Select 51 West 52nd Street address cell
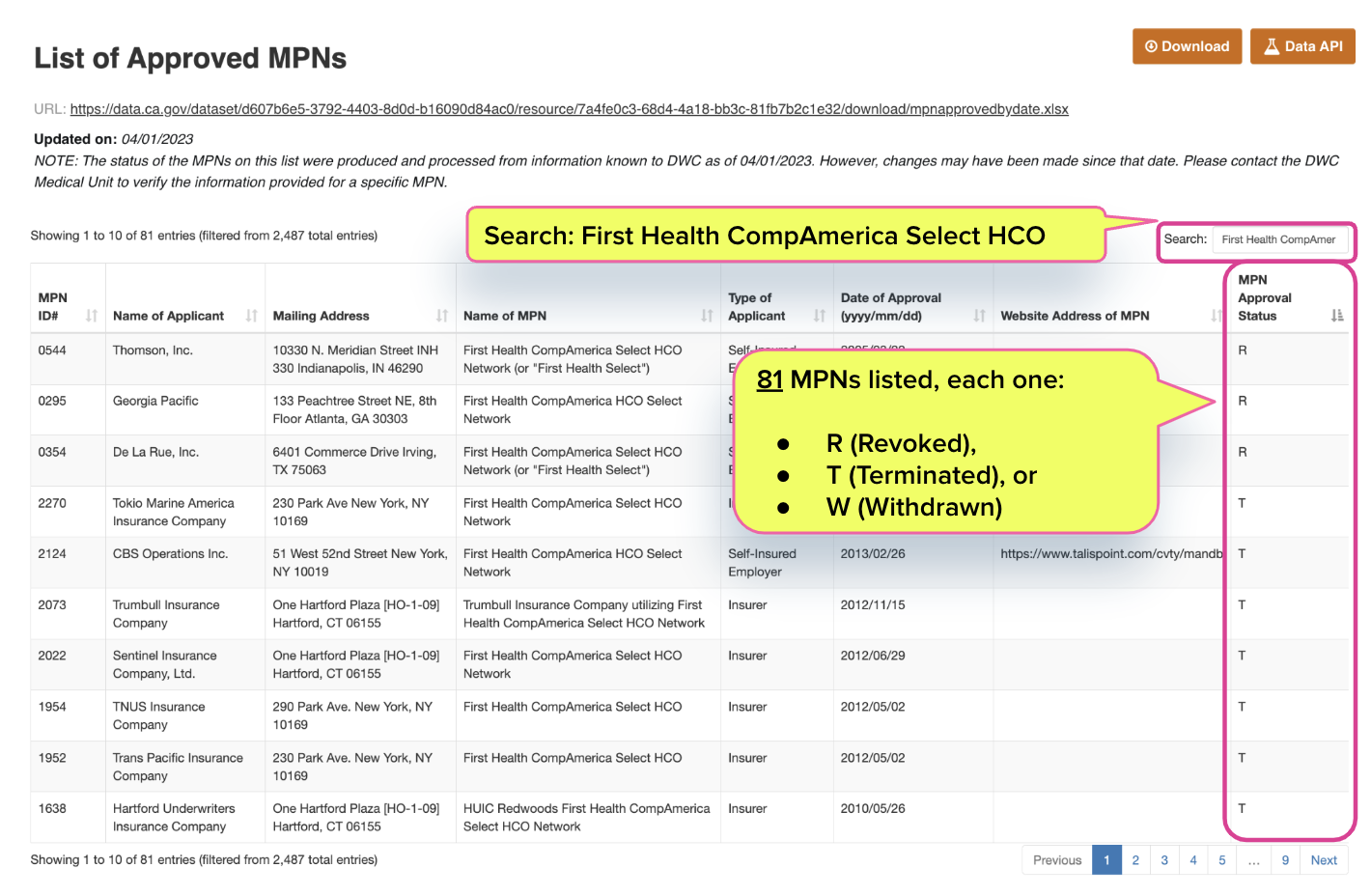This screenshot has height=896, width=1371. pyautogui.click(x=360, y=563)
